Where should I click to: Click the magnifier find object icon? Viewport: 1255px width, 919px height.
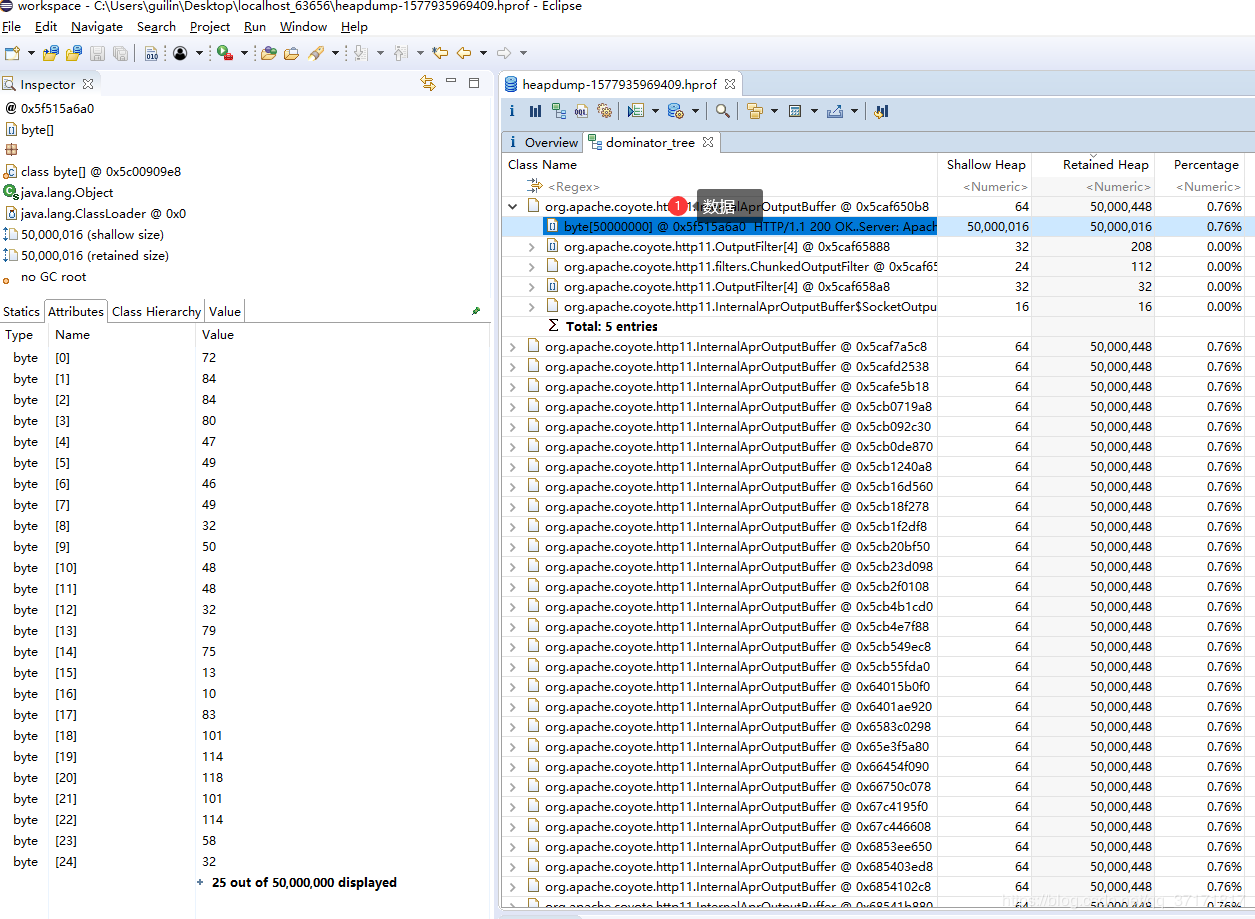coord(722,111)
